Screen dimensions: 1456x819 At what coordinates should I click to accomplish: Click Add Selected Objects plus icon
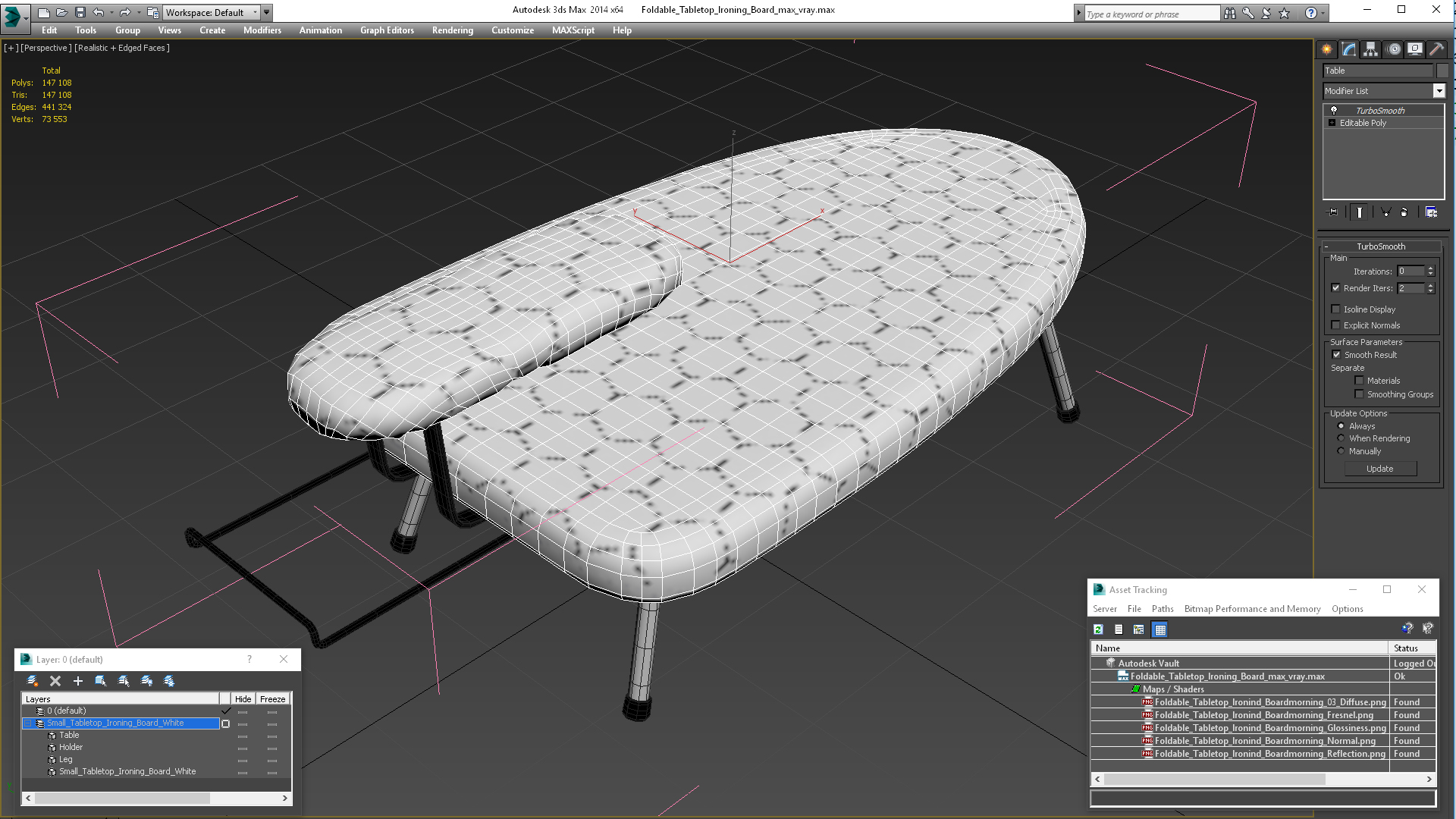[x=77, y=681]
